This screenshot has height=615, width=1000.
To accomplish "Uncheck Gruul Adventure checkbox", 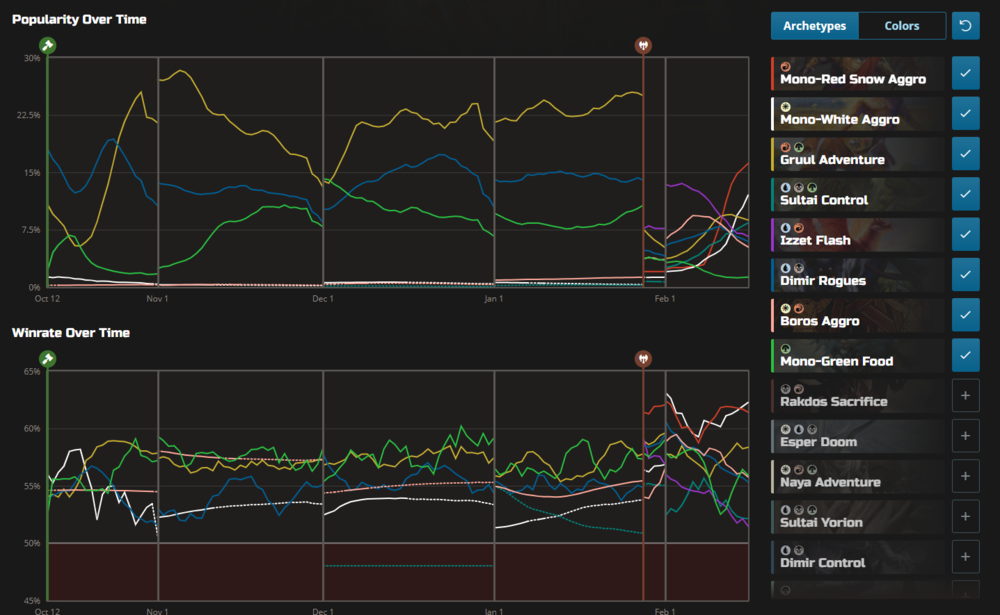I will pyautogui.click(x=965, y=154).
